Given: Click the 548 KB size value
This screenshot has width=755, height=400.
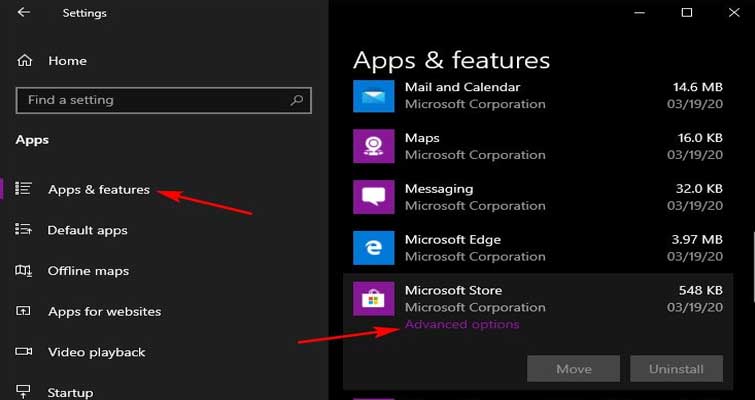Looking at the screenshot, I should (701, 290).
